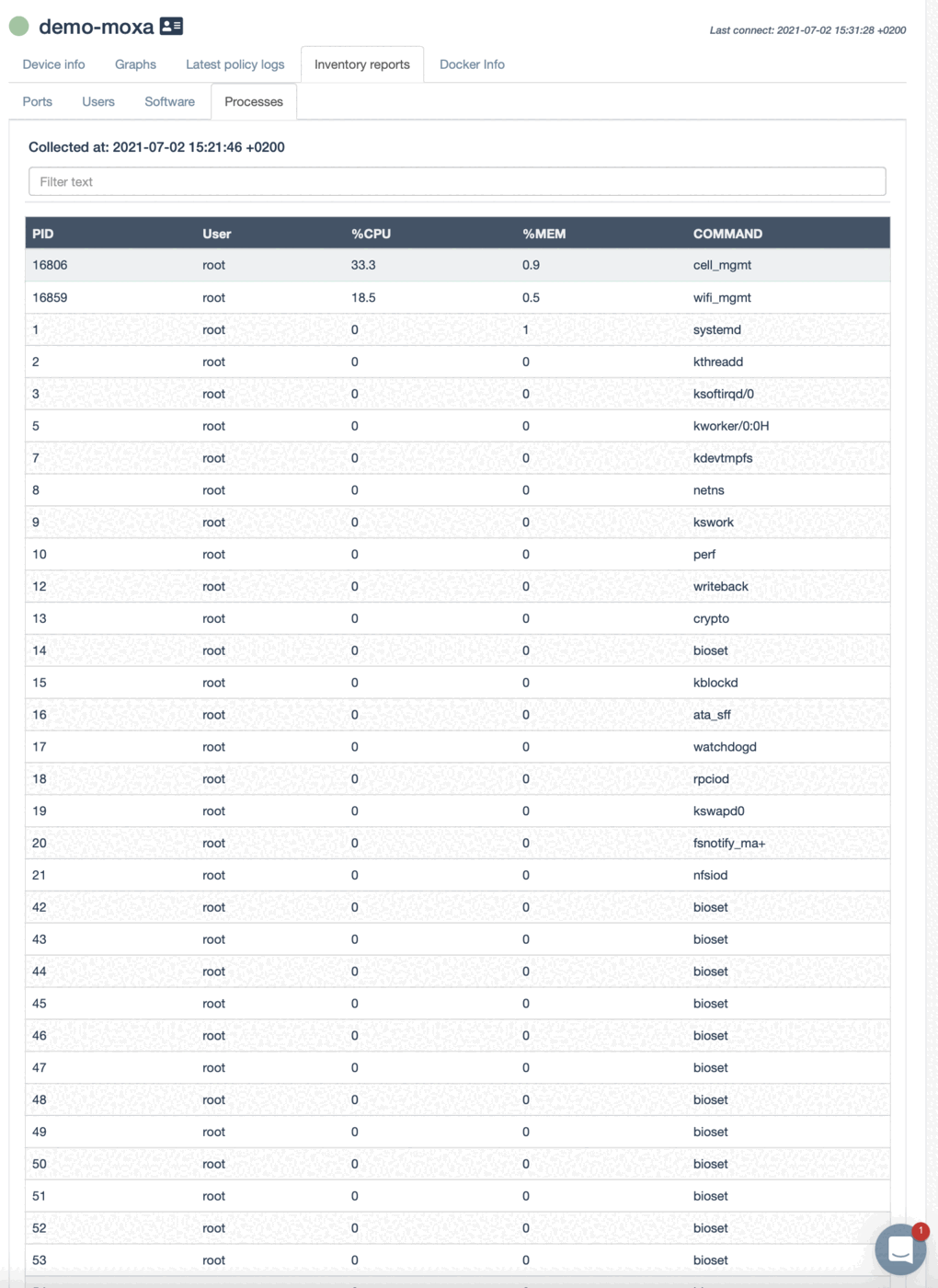Viewport: 938px width, 1288px height.
Task: Select the Processes sub-tab
Action: (x=253, y=101)
